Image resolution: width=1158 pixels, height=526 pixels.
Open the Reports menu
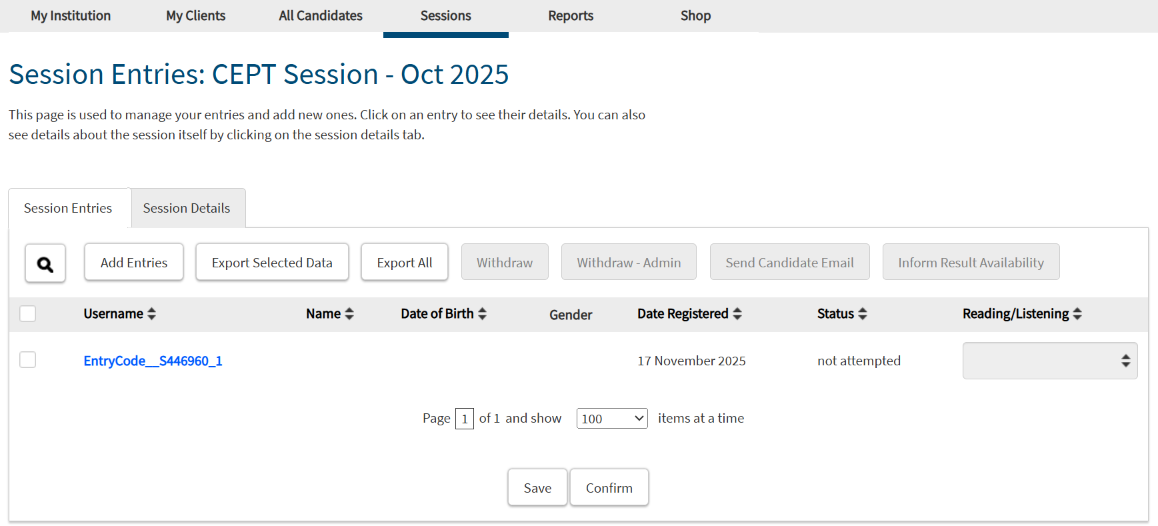click(571, 16)
